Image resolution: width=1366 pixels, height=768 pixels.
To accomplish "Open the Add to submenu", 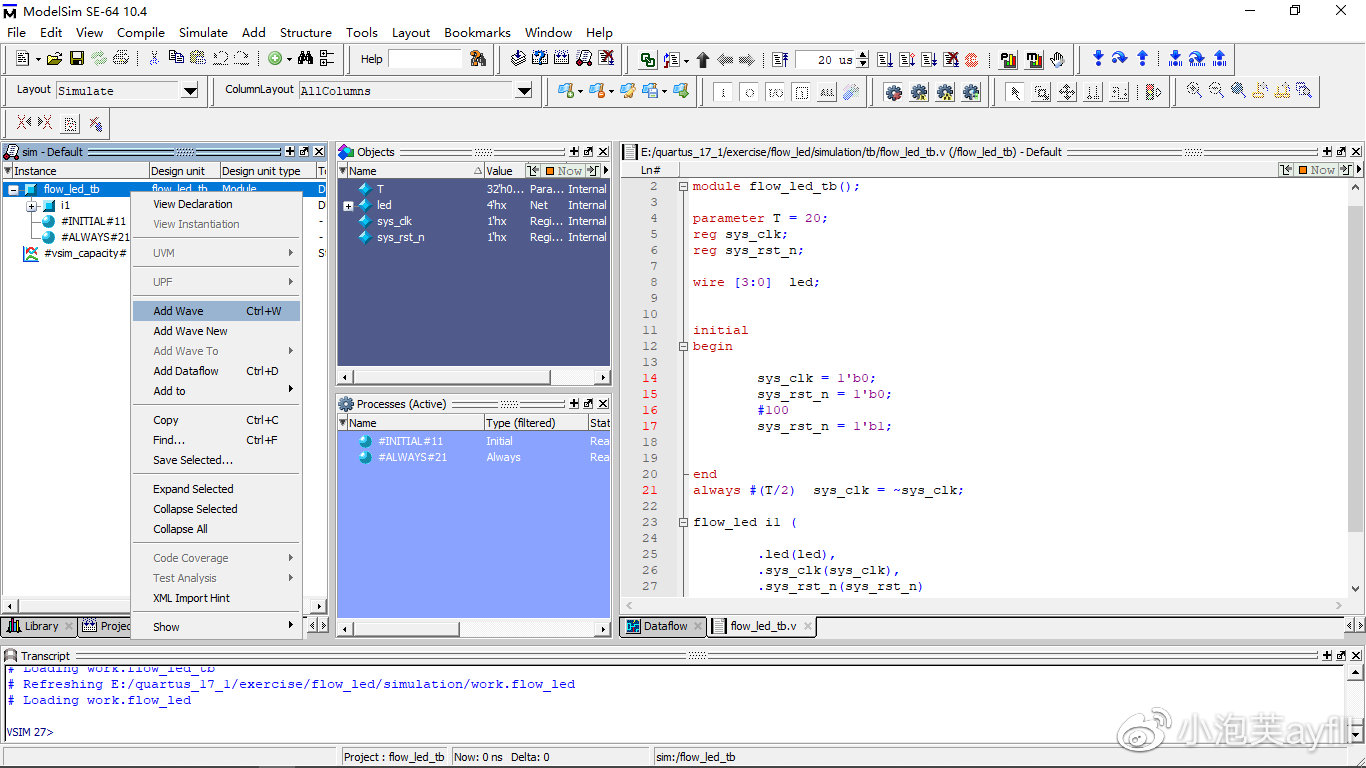I will coord(216,391).
